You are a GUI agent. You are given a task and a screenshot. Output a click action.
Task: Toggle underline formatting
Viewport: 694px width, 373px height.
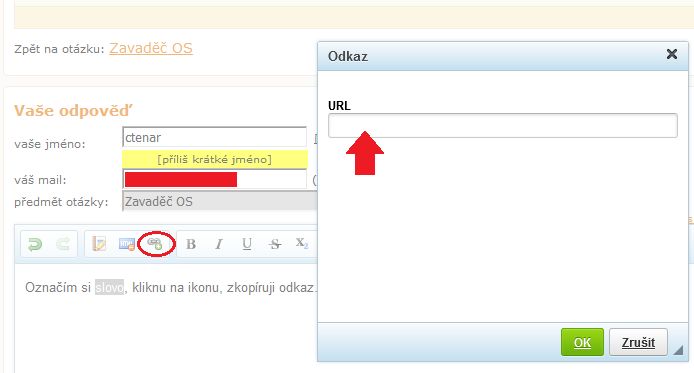pyautogui.click(x=247, y=244)
